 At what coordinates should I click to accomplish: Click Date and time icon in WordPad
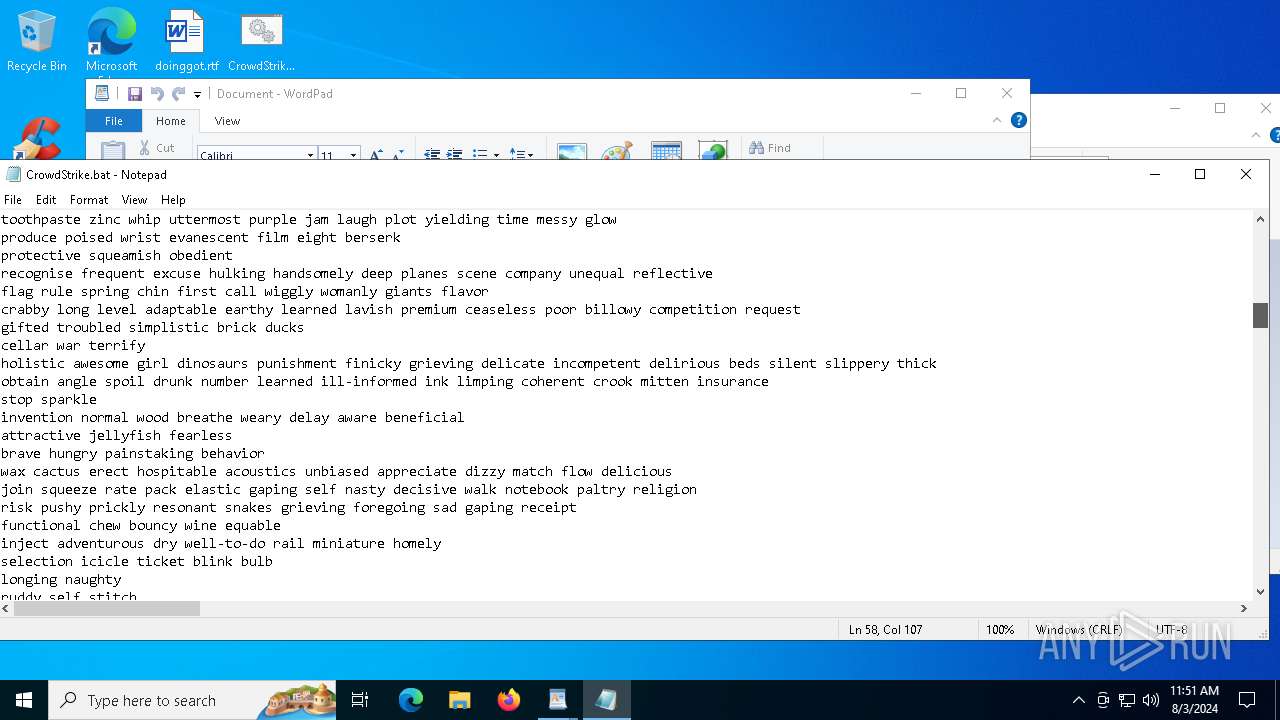[x=666, y=150]
